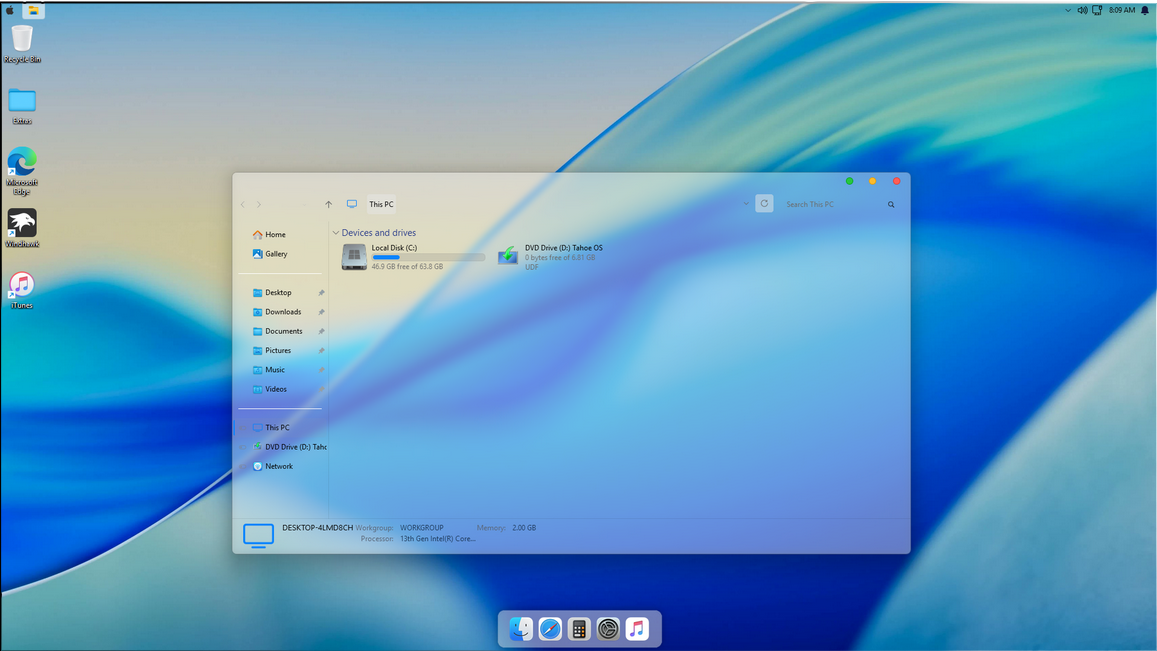Screen dimensions: 1157x651
Task: Toggle the pin next to Downloads
Action: (x=321, y=312)
